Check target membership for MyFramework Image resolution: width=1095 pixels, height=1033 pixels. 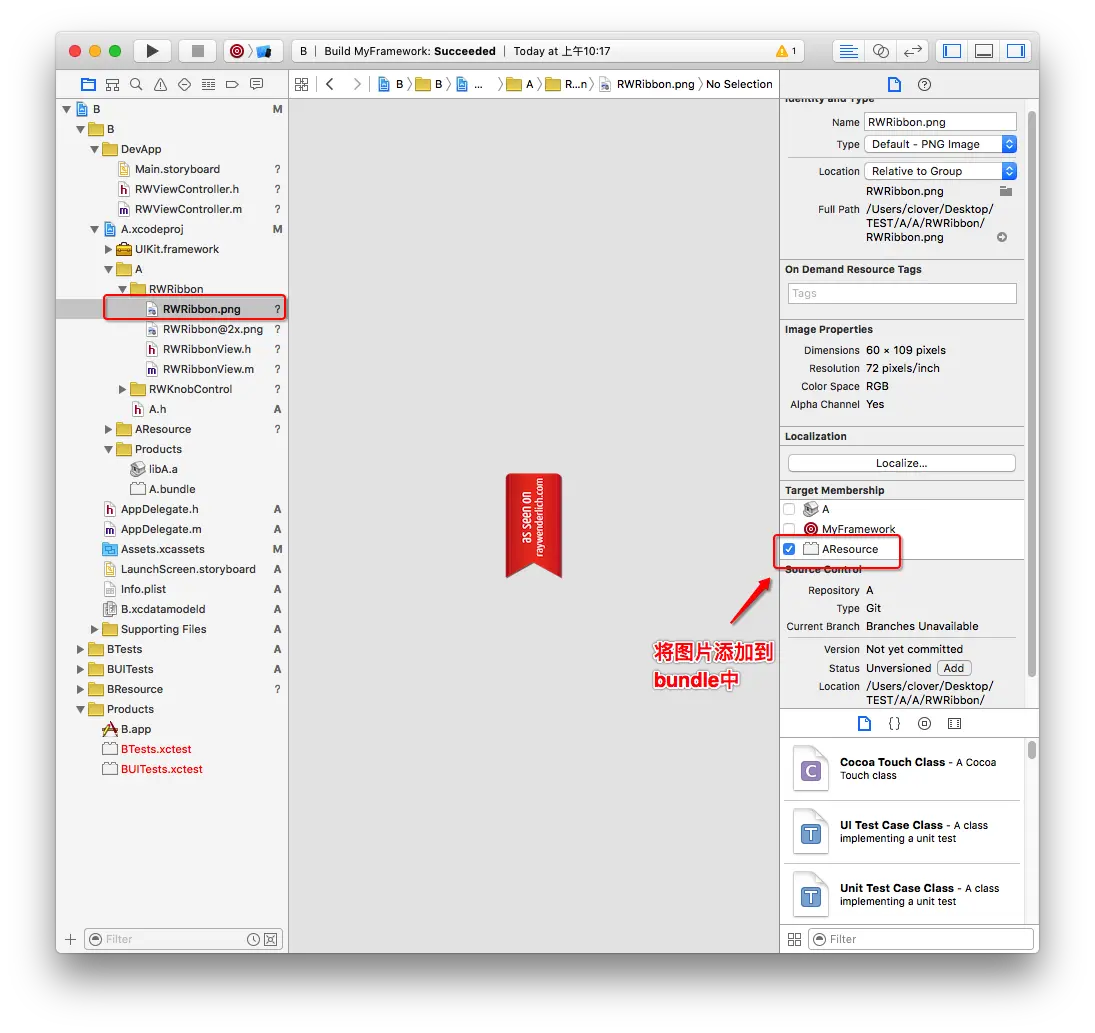[789, 529]
